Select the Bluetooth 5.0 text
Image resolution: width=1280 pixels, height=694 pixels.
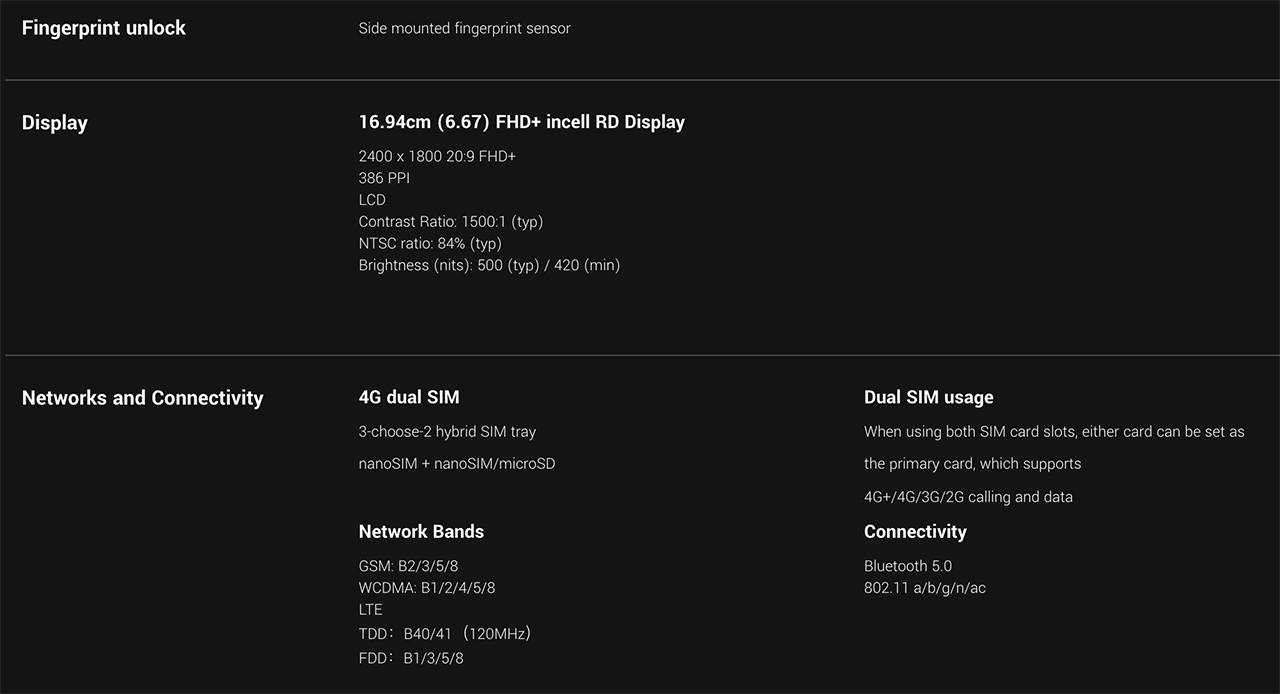pyautogui.click(x=907, y=566)
